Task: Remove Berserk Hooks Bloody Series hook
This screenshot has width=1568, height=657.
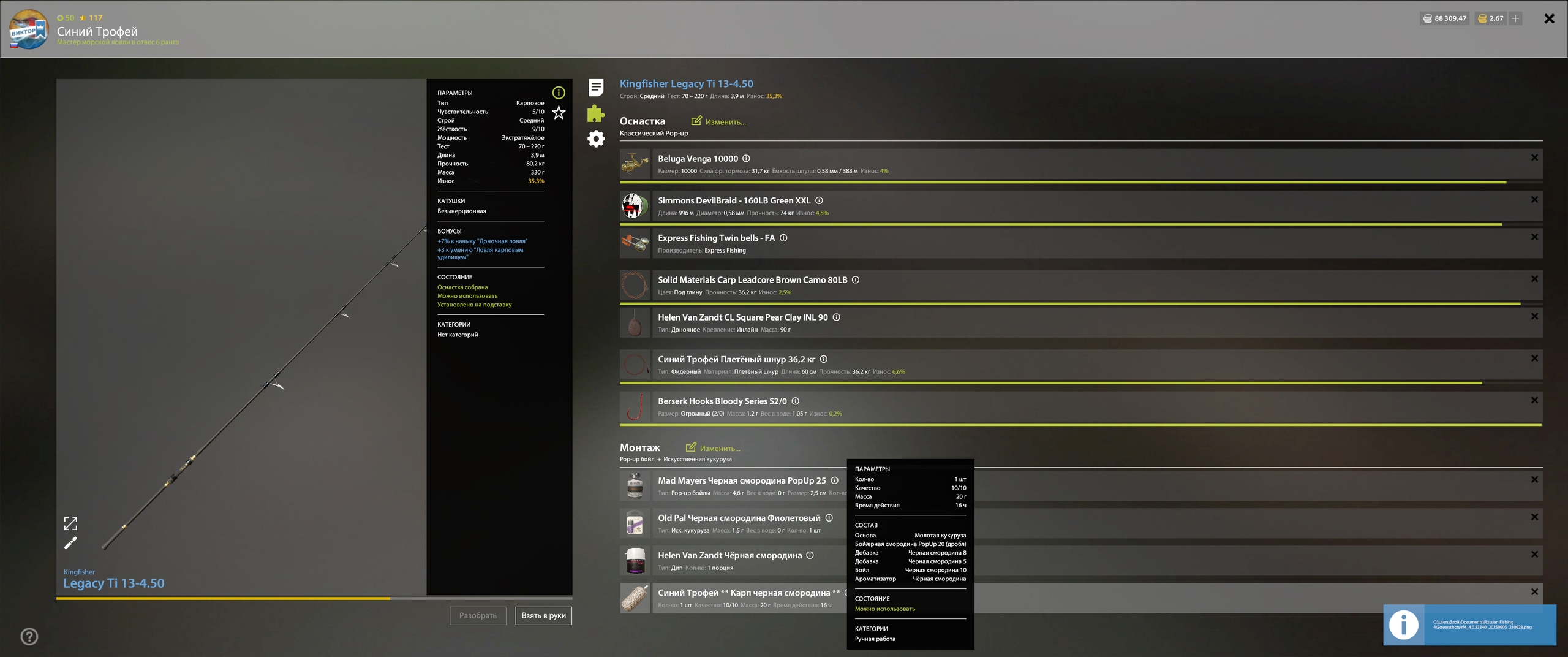Action: [x=1534, y=400]
